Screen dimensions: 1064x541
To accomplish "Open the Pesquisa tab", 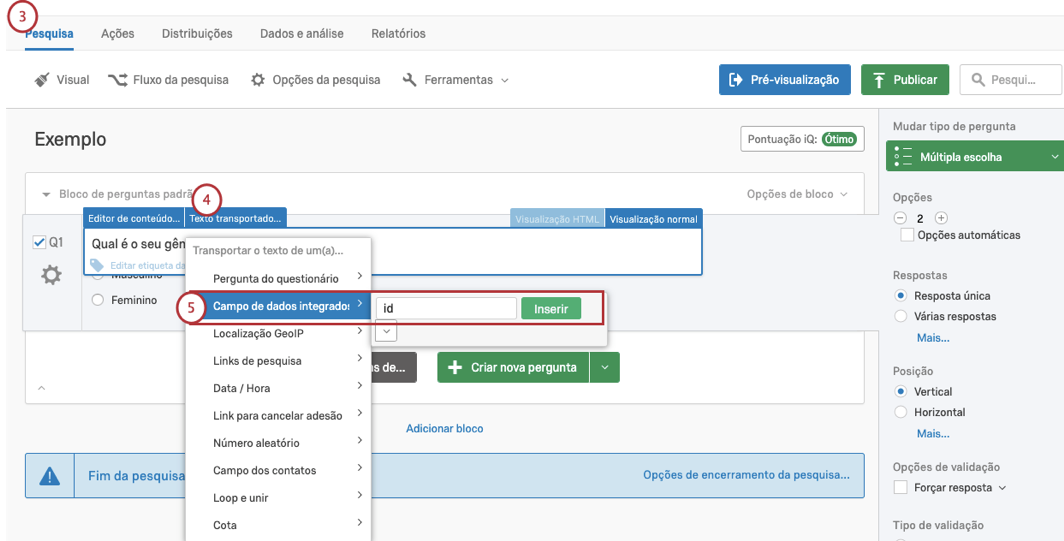I will pos(49,33).
